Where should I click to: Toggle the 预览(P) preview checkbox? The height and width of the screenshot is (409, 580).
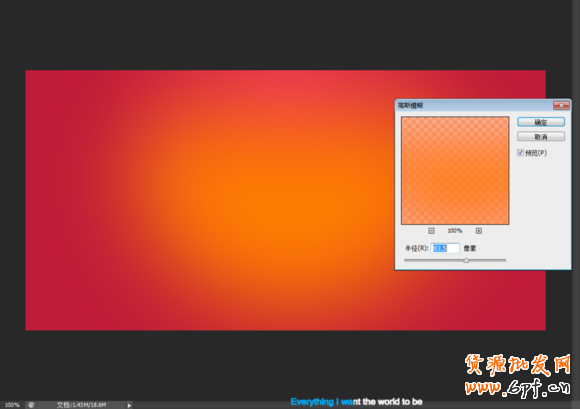520,153
